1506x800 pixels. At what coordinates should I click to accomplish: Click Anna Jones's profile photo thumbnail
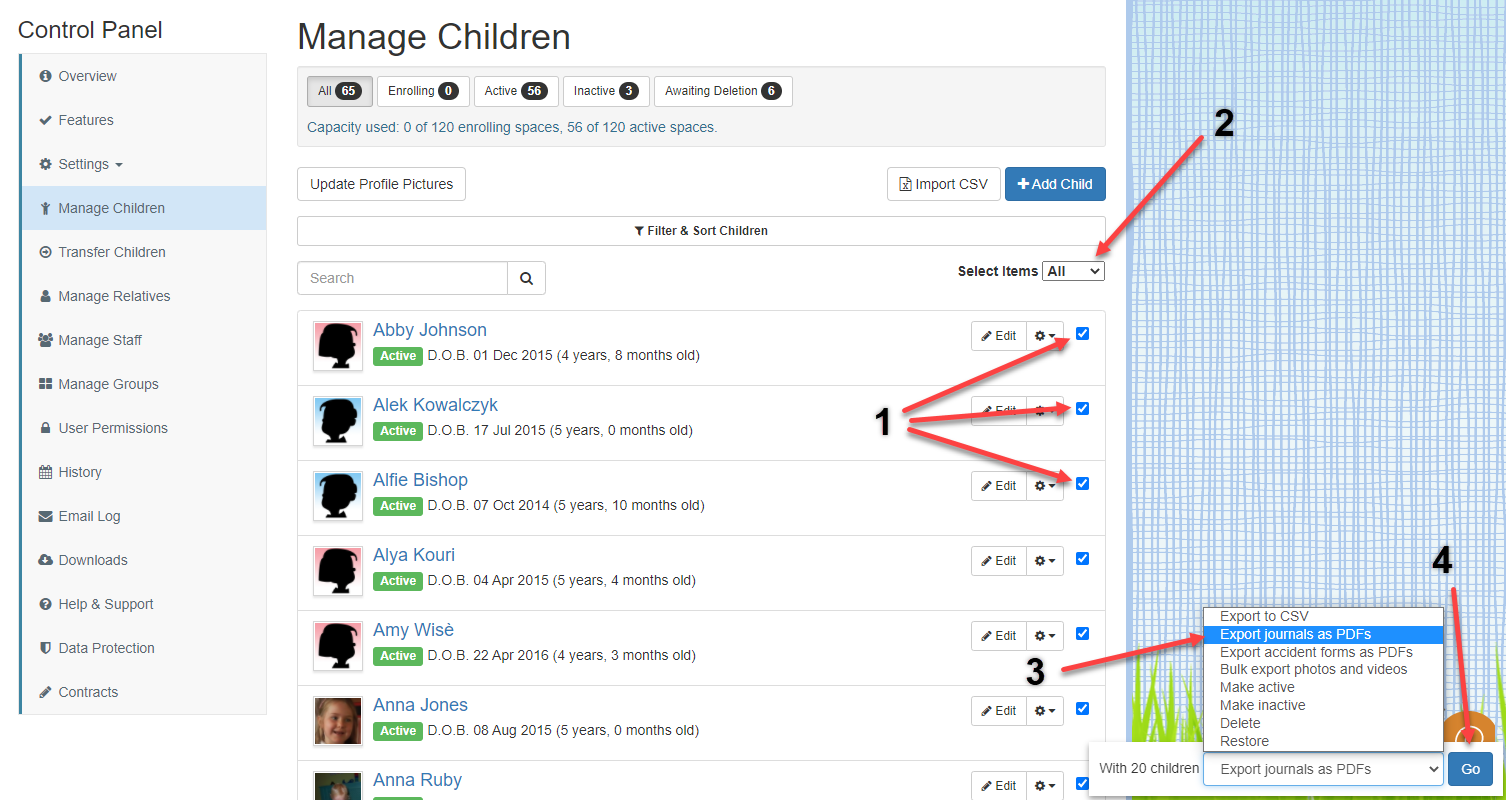(338, 721)
